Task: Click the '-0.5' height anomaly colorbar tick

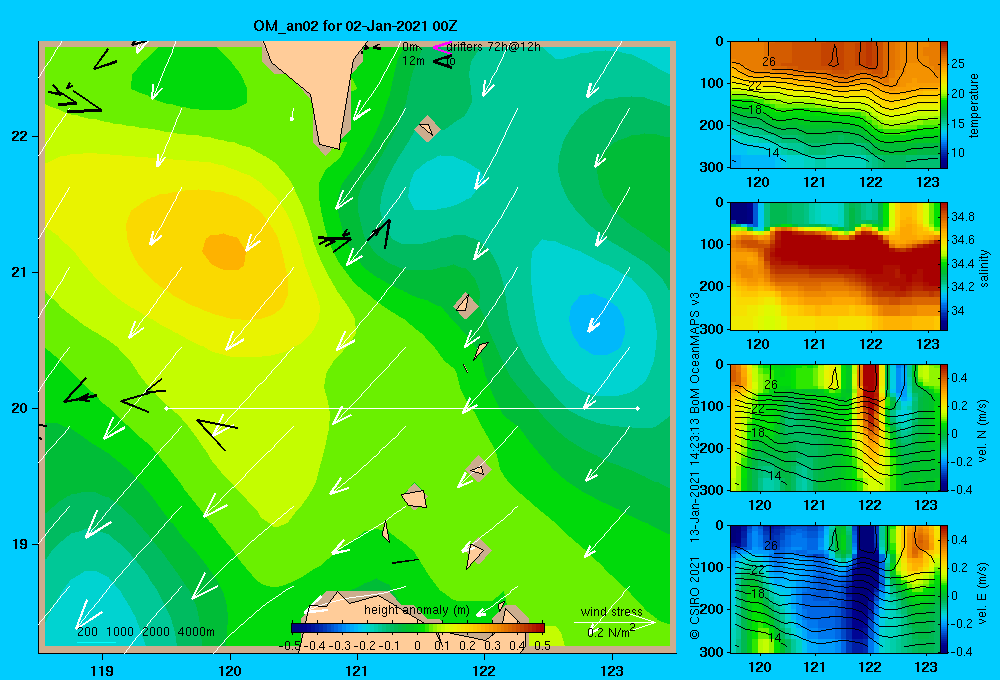Action: (290, 645)
